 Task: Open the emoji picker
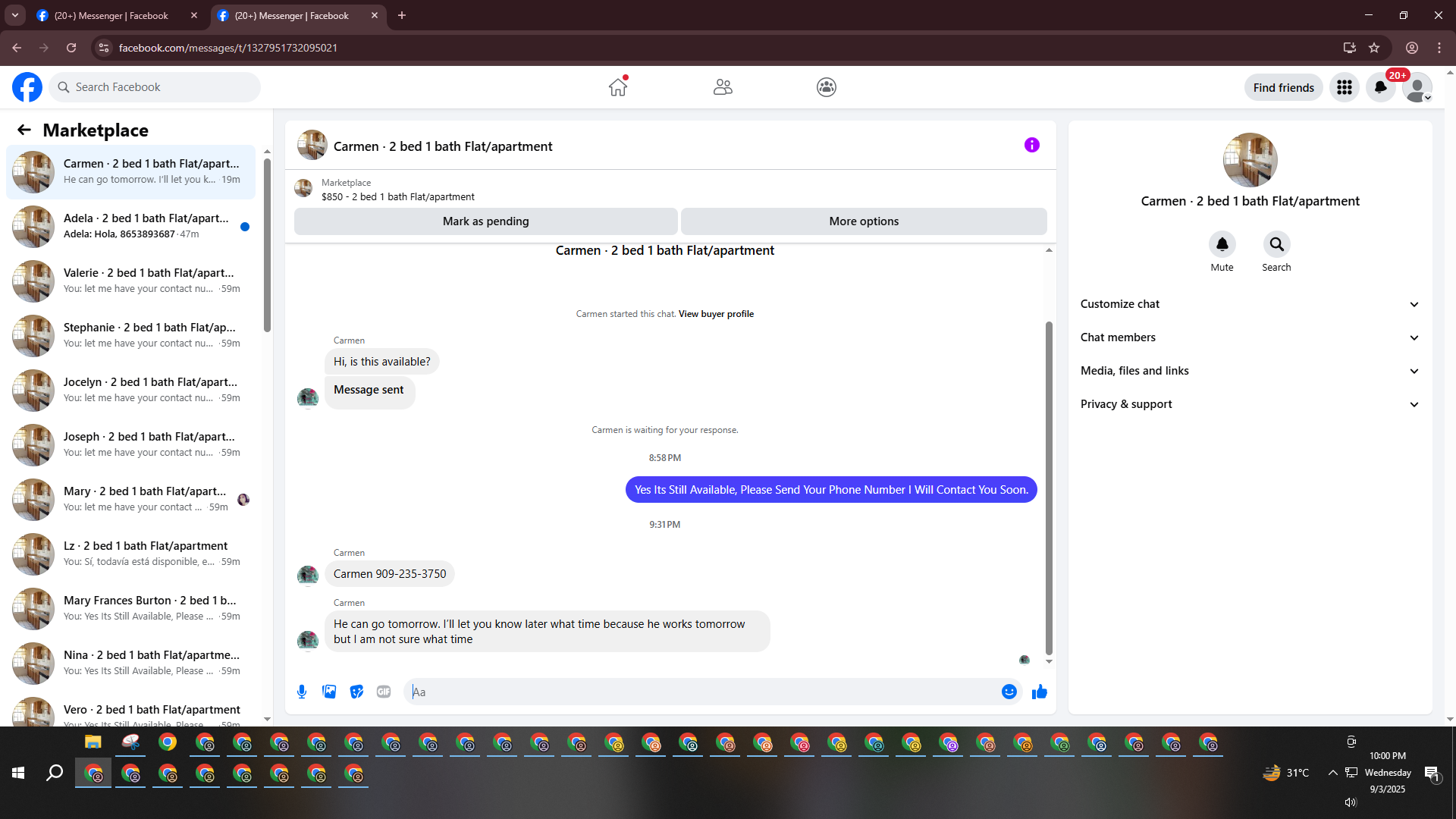point(1009,692)
